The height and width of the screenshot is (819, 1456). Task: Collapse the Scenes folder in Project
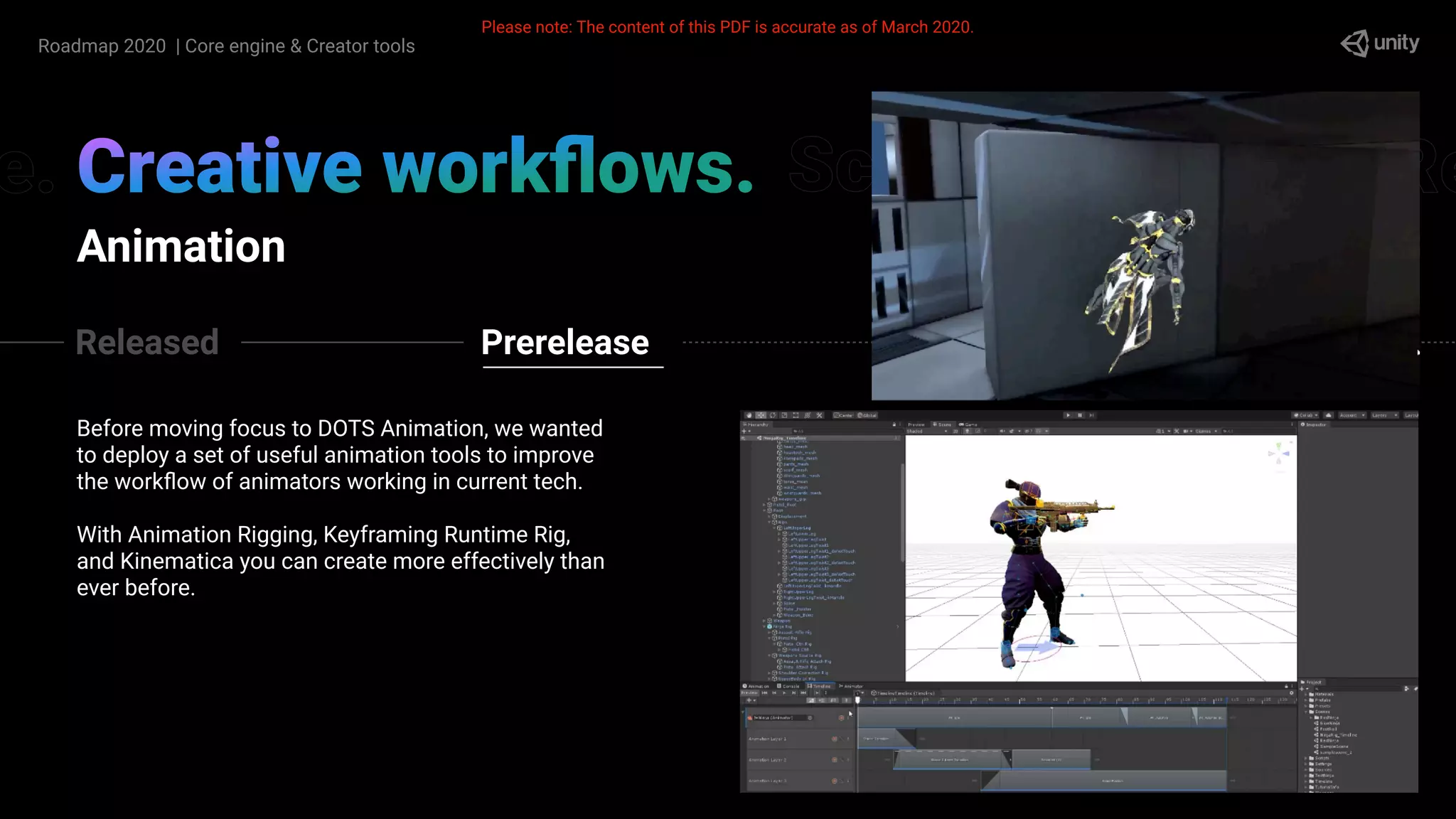pyautogui.click(x=1306, y=712)
